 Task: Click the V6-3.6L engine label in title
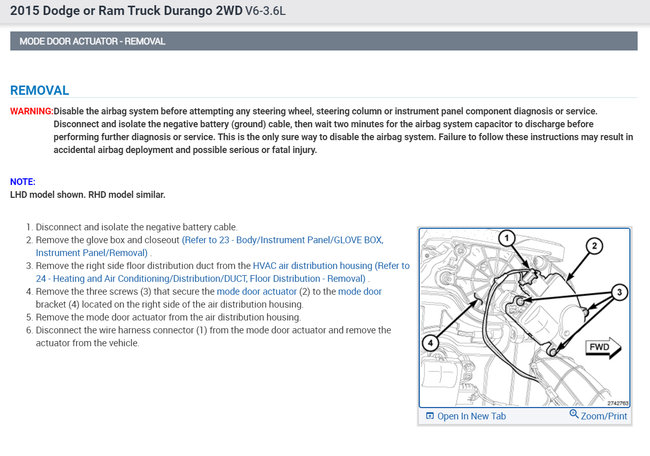pyautogui.click(x=265, y=11)
